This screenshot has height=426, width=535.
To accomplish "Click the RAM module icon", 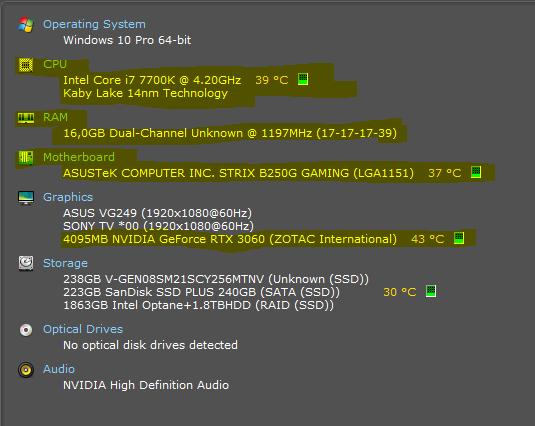I will 26,118.
